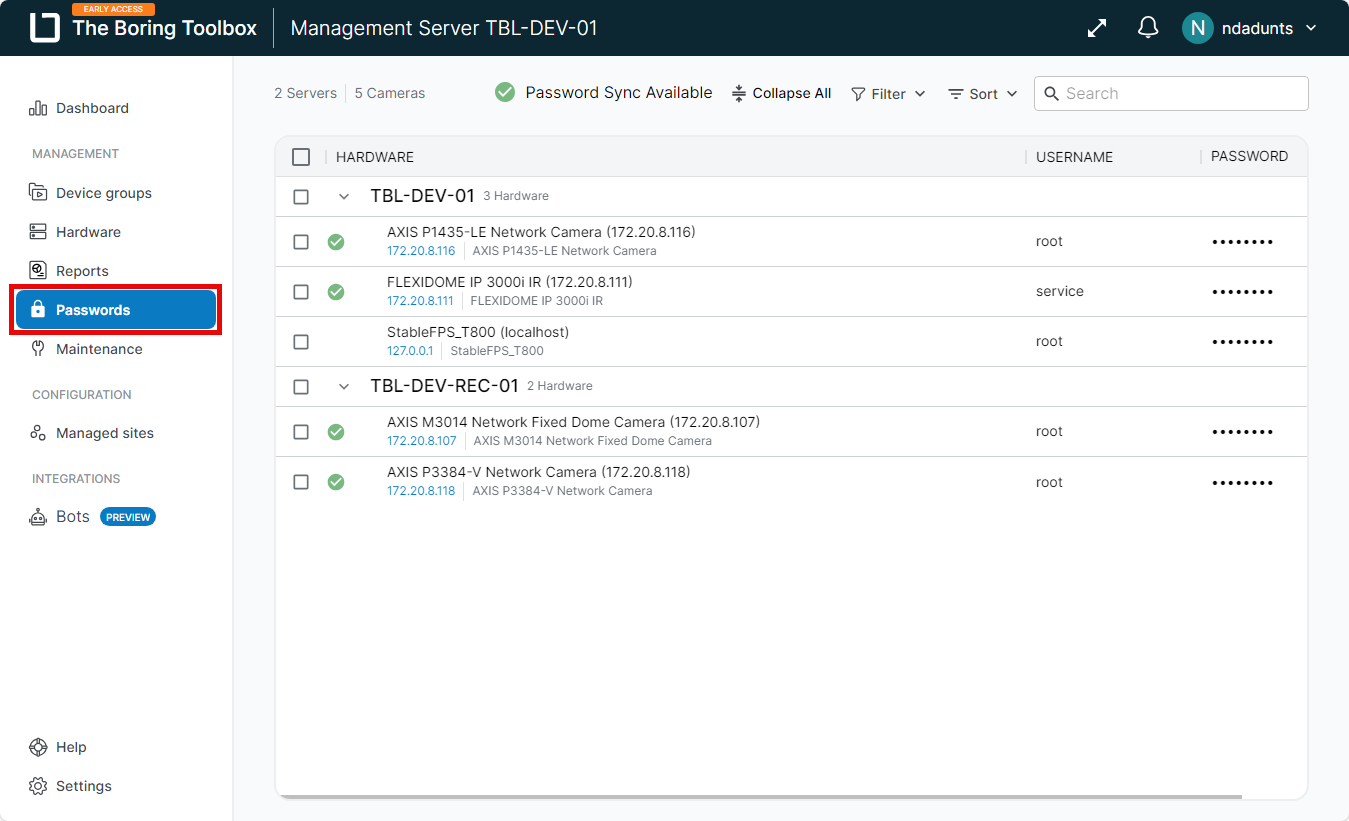Check the FLEXIDOME IP 3000i IR checkbox
Image resolution: width=1349 pixels, height=821 pixels.
point(301,292)
